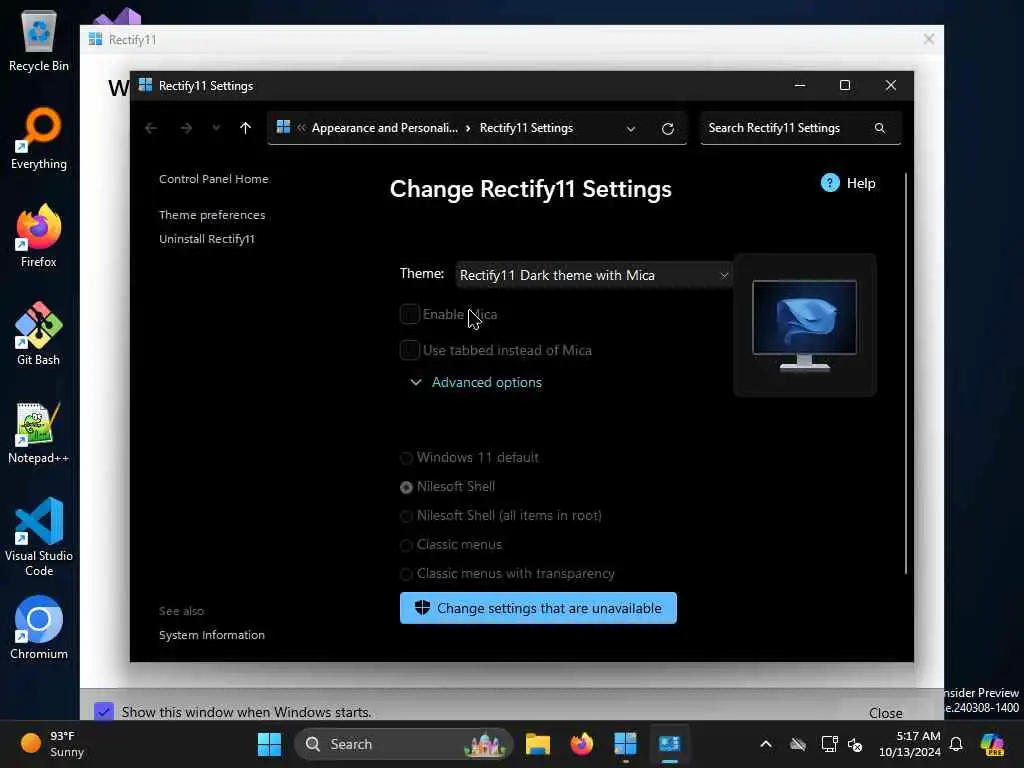
Task: Open the clock showing 5:17 AM
Action: pos(910,744)
